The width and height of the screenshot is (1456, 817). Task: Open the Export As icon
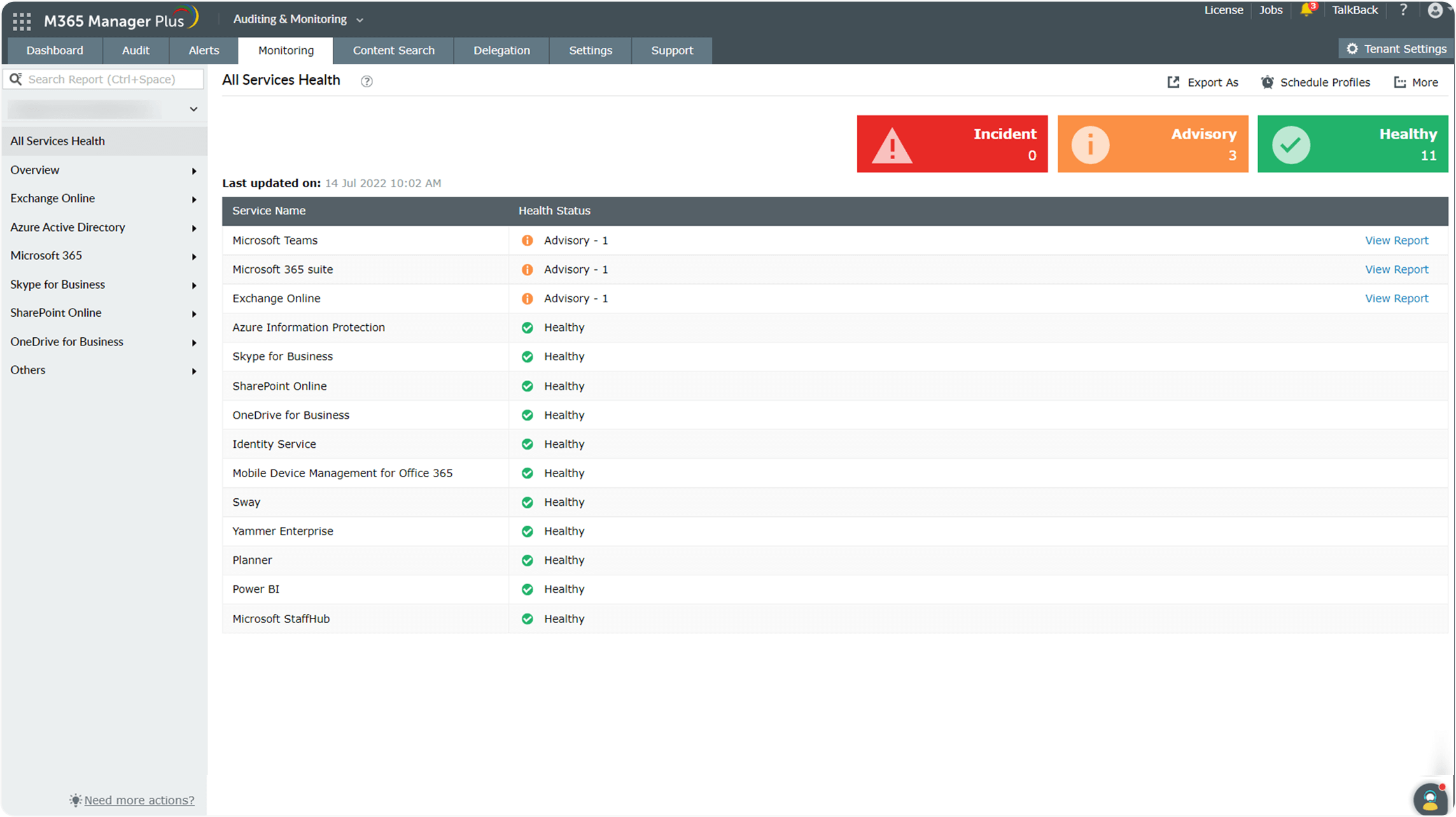1173,81
